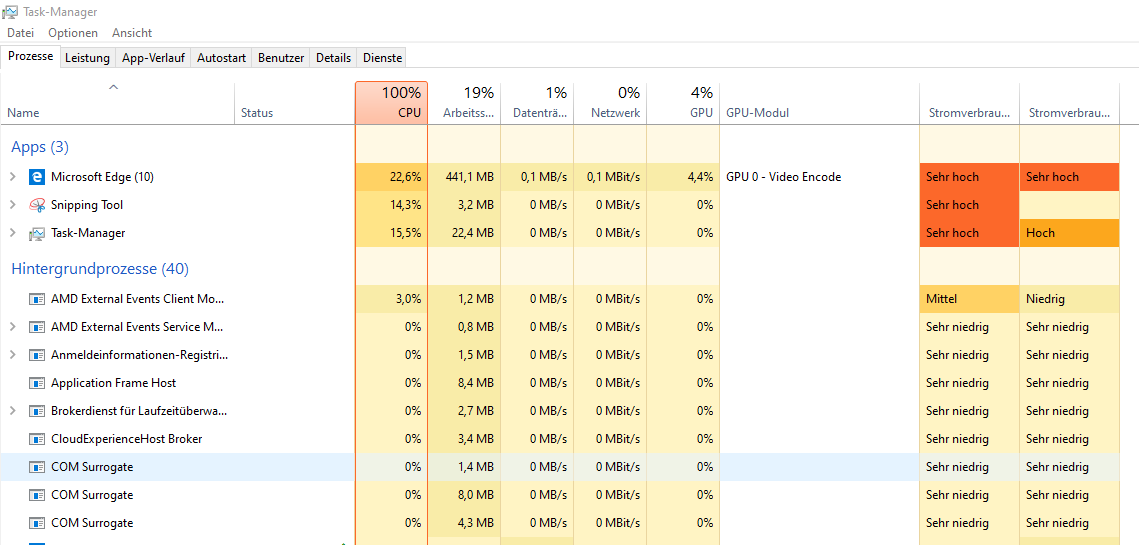This screenshot has height=545, width=1139.
Task: Click the Apps (3) group header
Action: (40, 147)
